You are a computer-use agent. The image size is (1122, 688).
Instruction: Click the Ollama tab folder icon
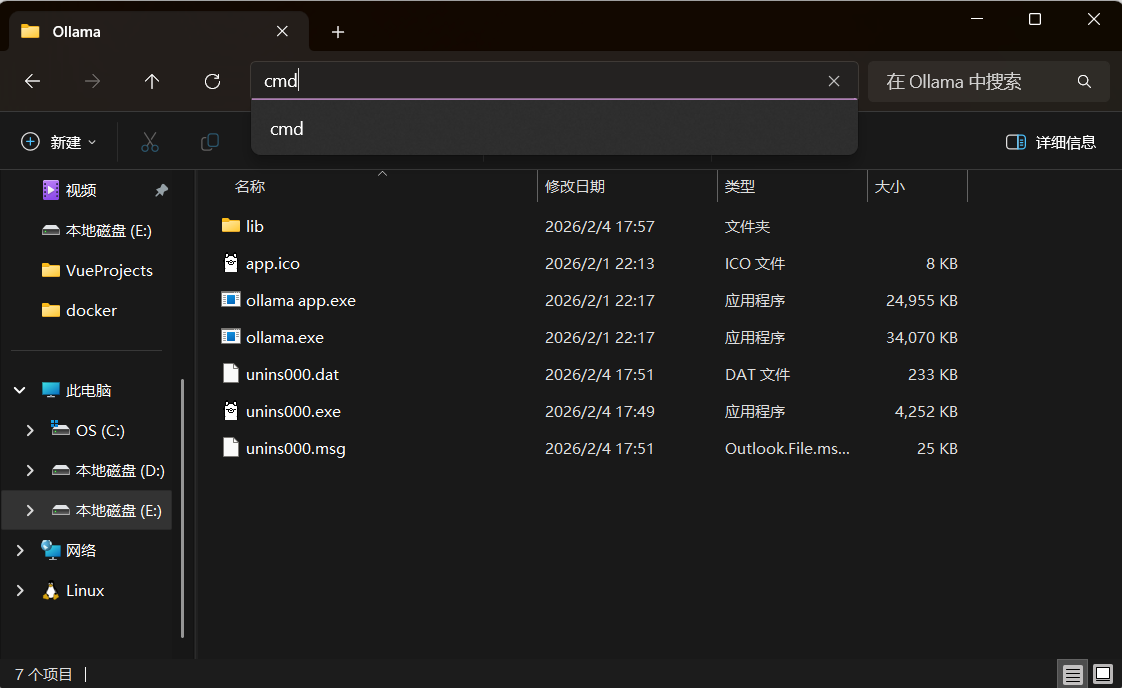click(30, 32)
